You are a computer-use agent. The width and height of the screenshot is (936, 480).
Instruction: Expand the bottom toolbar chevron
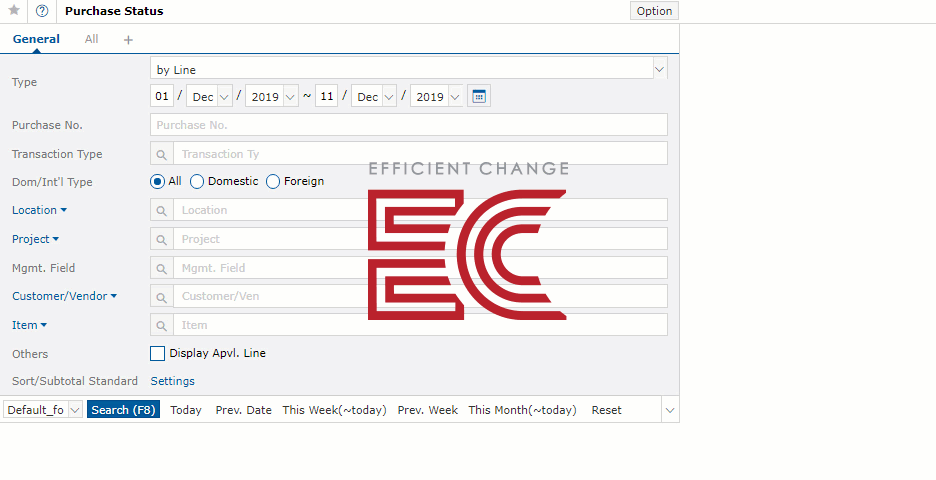click(x=670, y=410)
